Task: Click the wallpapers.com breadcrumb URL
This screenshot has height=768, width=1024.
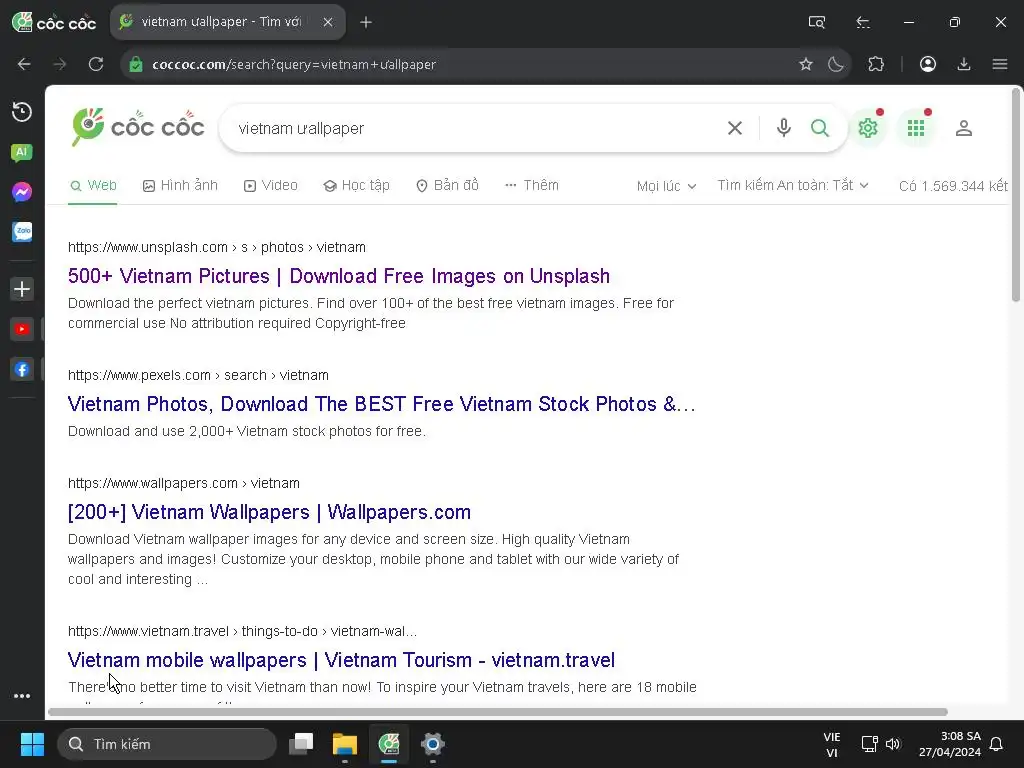Action: (184, 483)
